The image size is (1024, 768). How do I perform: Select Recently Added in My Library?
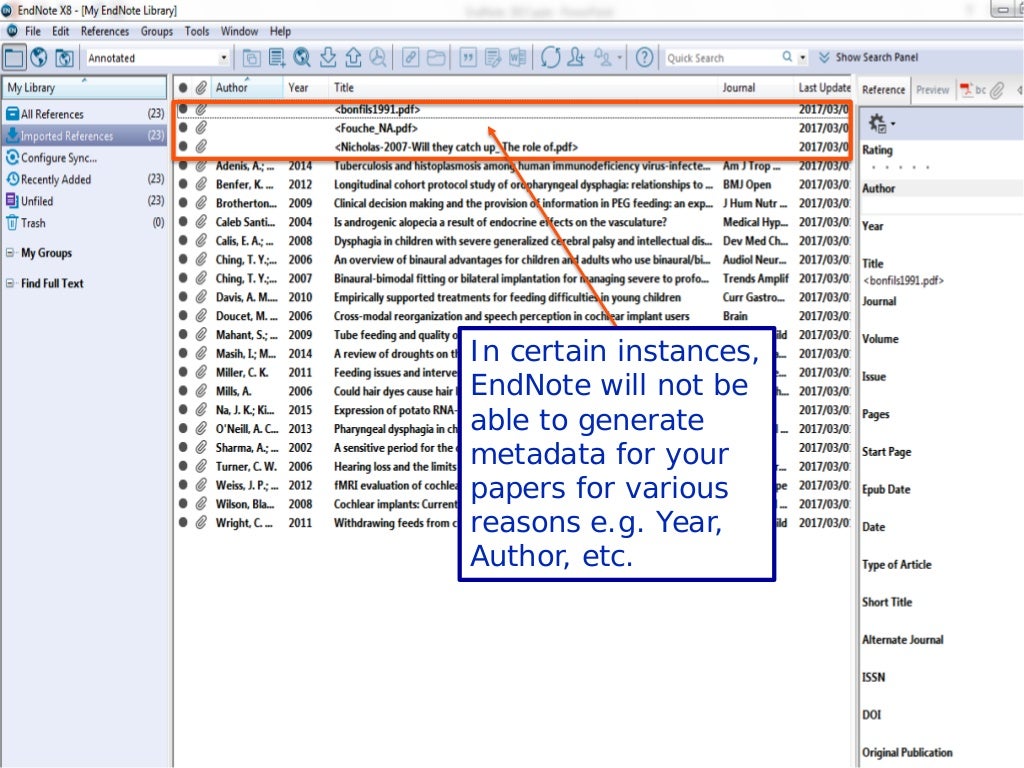point(55,180)
